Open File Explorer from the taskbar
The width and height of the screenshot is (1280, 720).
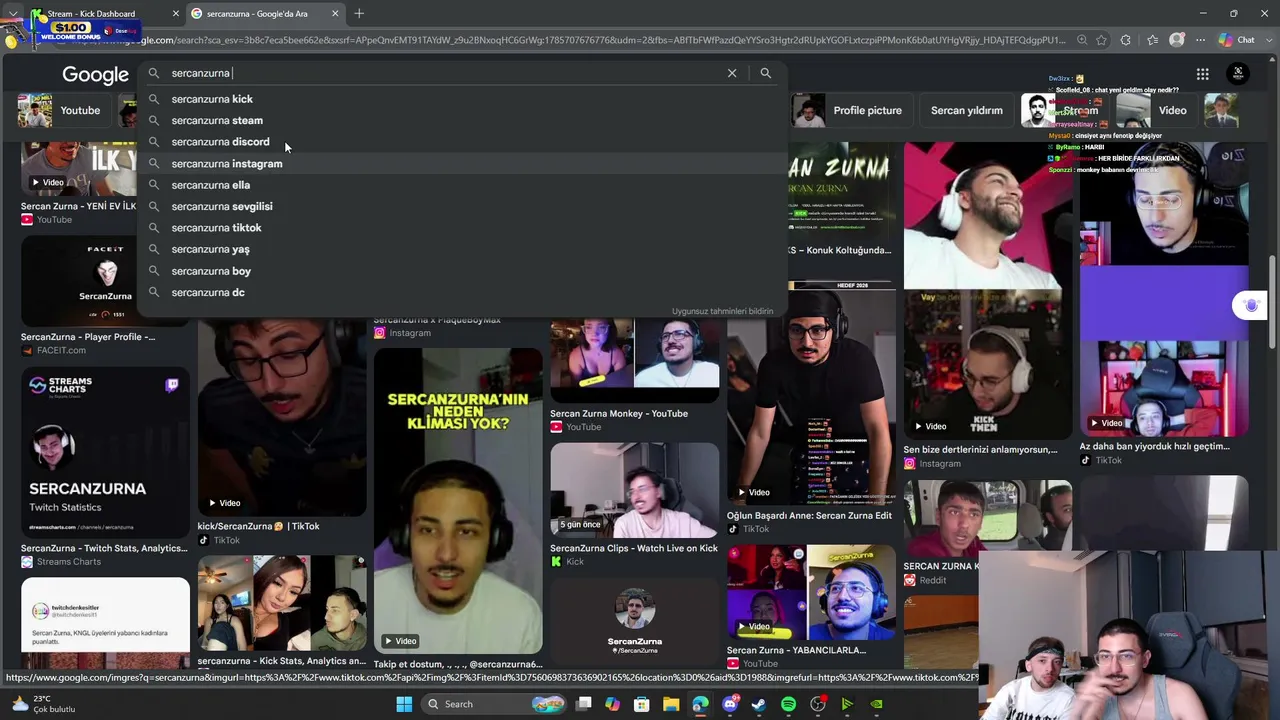coord(671,704)
